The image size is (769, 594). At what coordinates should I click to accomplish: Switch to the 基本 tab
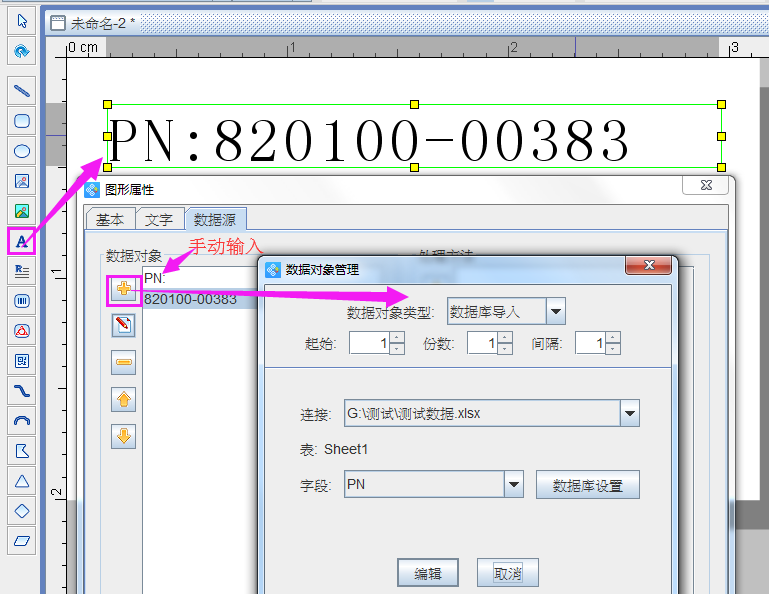(x=110, y=220)
